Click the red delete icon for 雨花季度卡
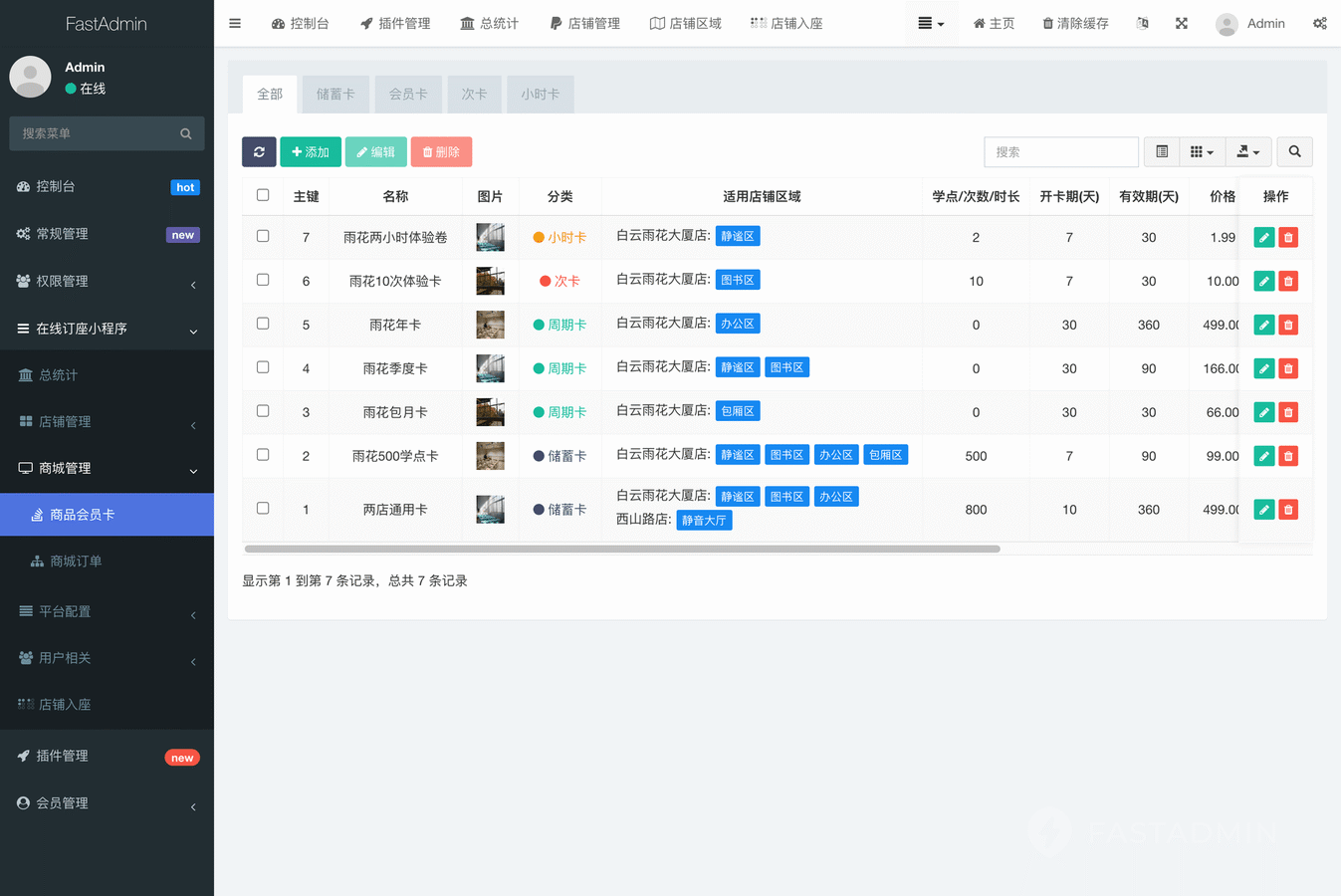 coord(1288,368)
